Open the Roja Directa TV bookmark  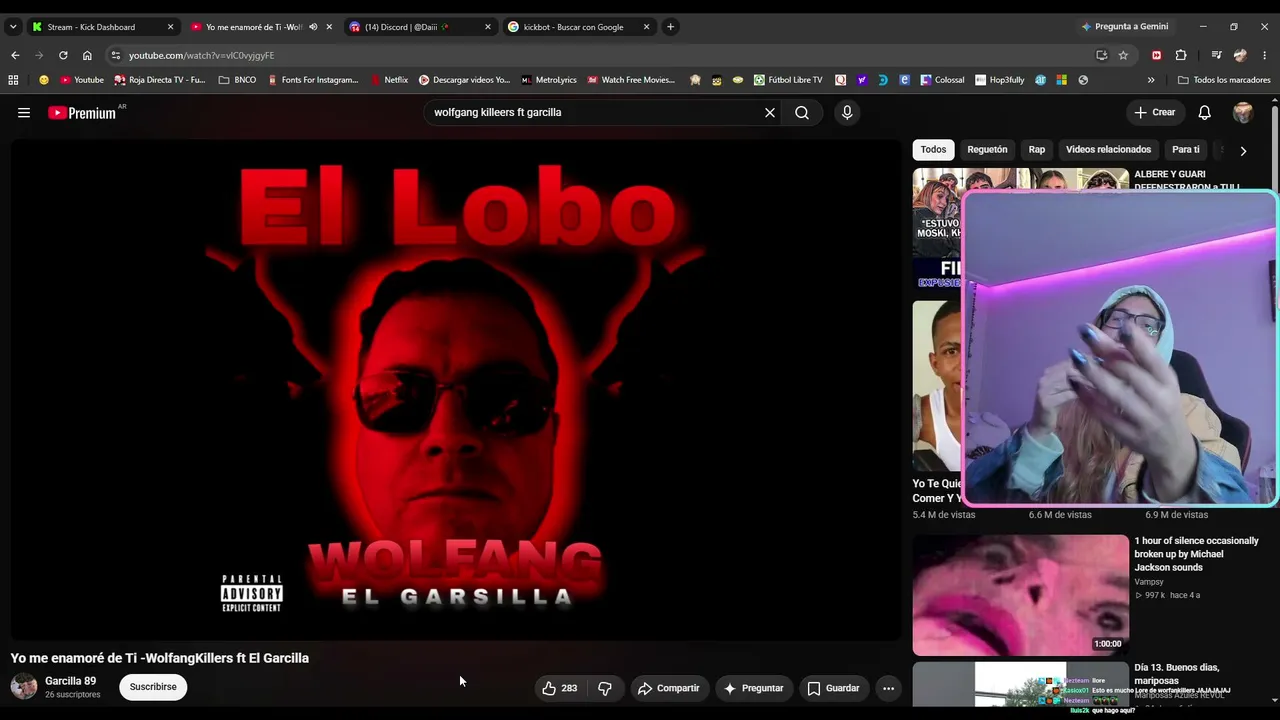click(x=160, y=80)
